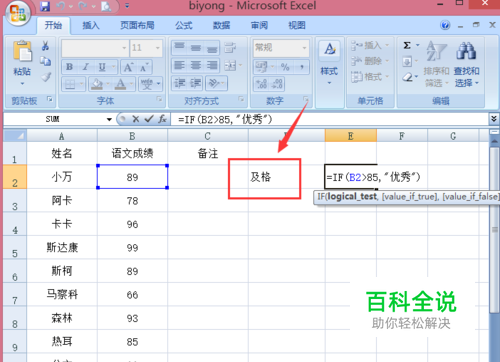Apply percent style format

pyautogui.click(x=285, y=67)
